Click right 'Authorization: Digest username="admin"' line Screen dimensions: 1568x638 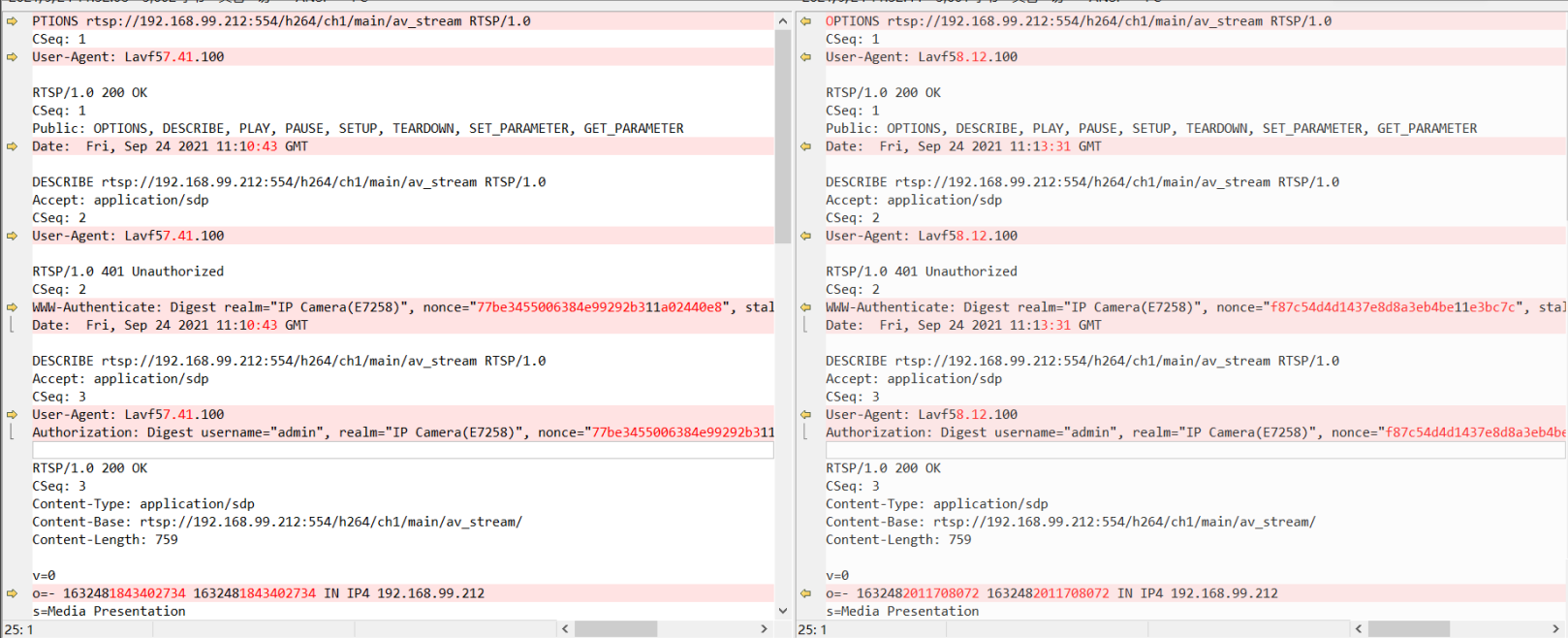pos(1196,432)
